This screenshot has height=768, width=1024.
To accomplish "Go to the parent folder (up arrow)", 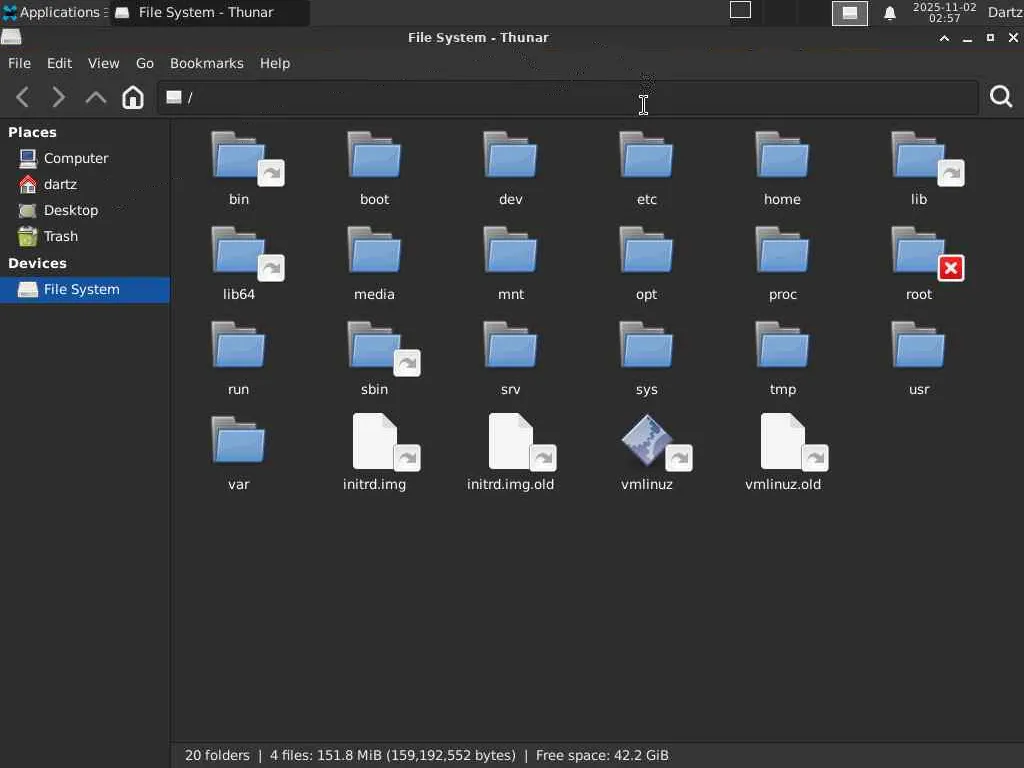I will (95, 97).
